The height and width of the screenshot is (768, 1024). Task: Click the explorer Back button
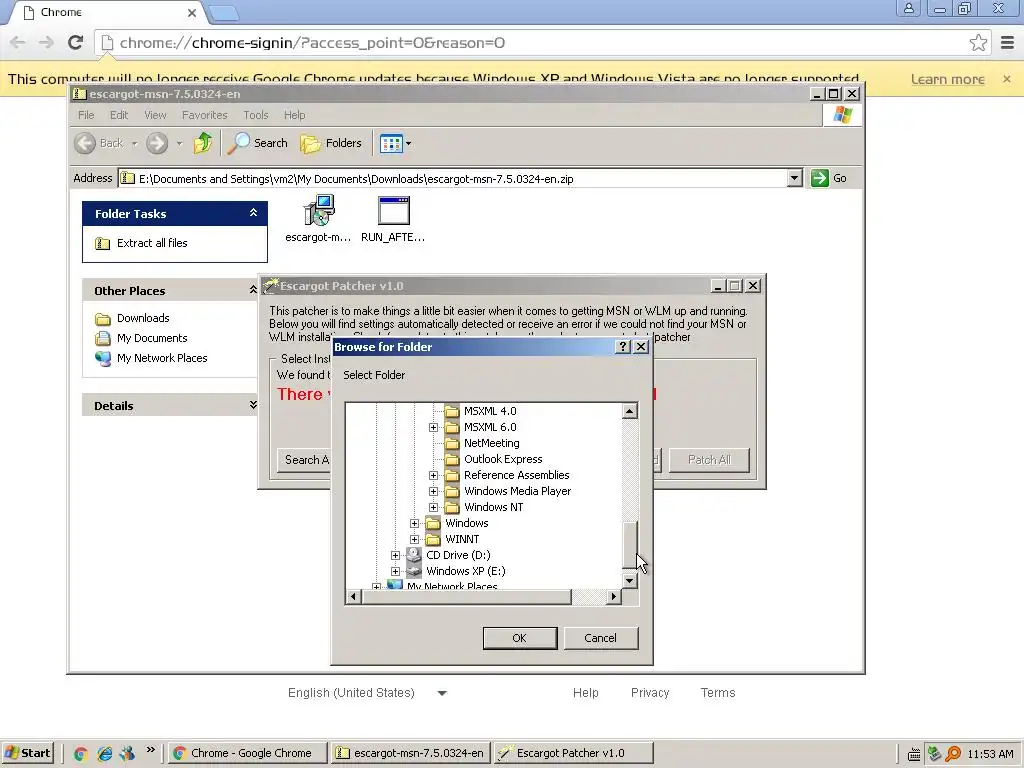(99, 143)
